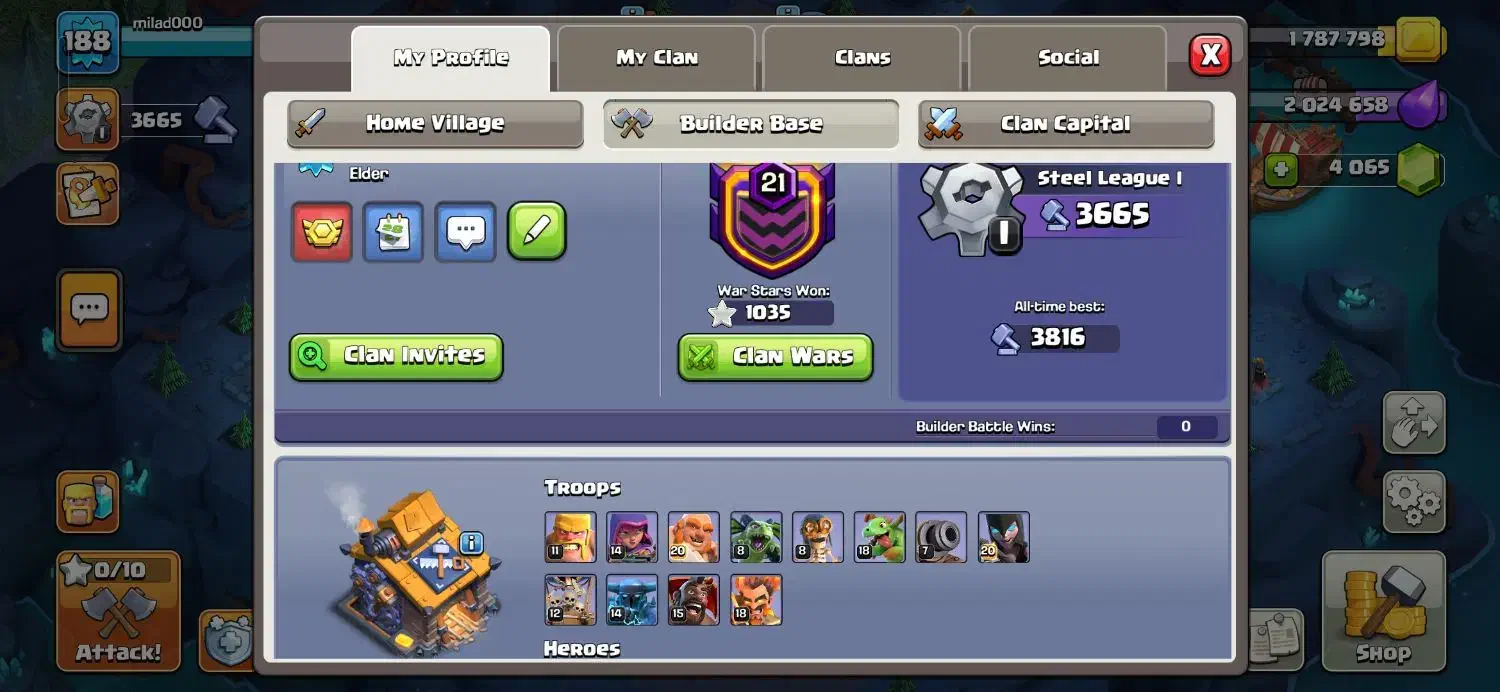
Task: Open the Shop
Action: [x=1384, y=610]
